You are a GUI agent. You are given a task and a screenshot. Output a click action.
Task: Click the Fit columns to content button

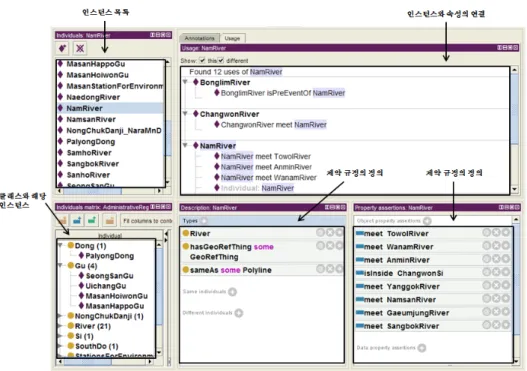[x=147, y=221]
